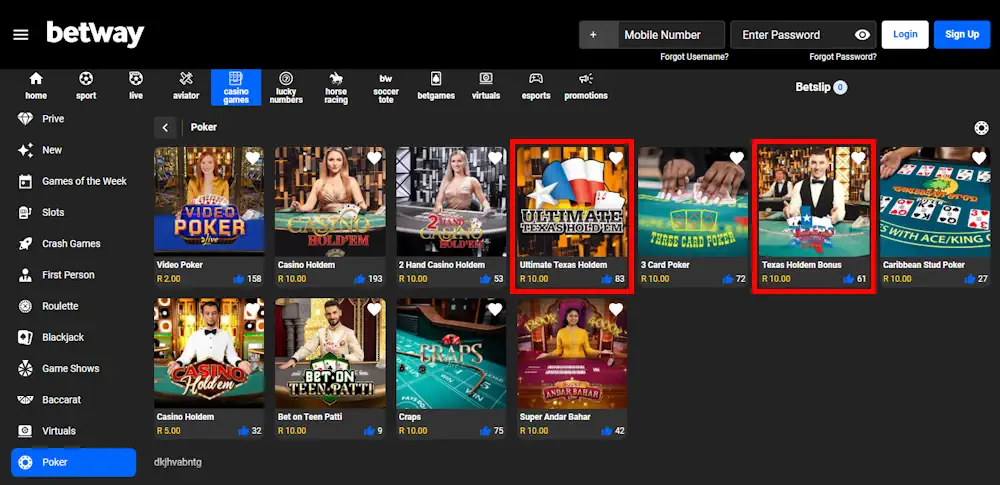This screenshot has height=485, width=1000.
Task: Toggle password visibility eye icon
Action: click(x=862, y=34)
